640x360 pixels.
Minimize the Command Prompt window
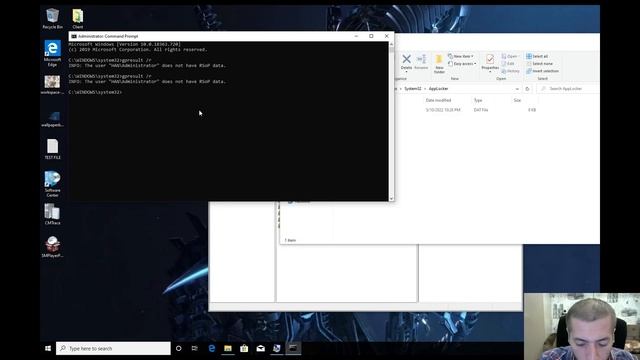[x=356, y=36]
